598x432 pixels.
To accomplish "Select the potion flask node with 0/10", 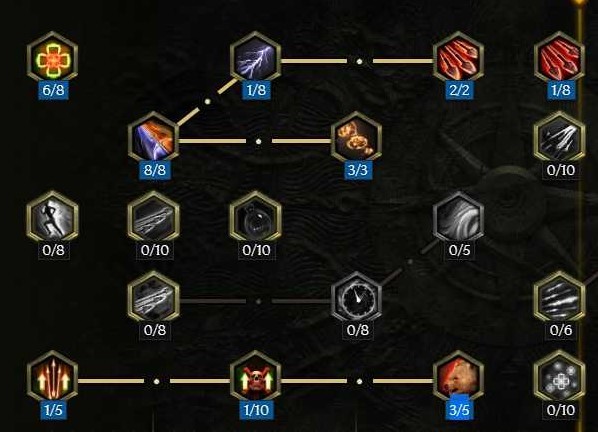I will pyautogui.click(x=256, y=220).
